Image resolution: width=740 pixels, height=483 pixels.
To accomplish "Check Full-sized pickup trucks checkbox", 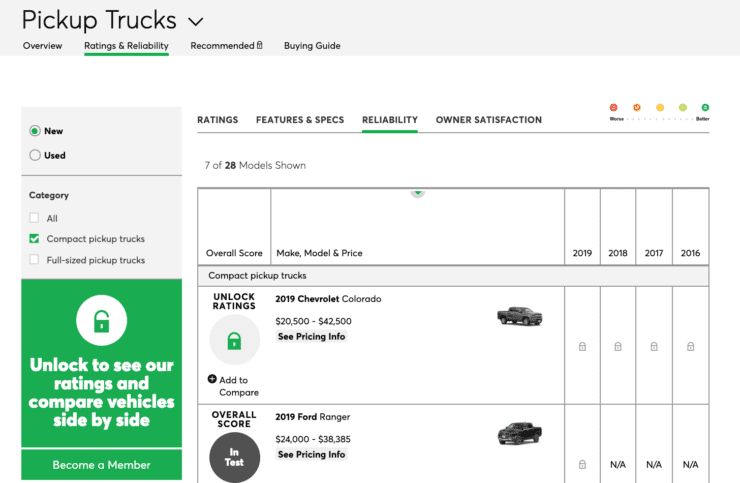I will [34, 259].
